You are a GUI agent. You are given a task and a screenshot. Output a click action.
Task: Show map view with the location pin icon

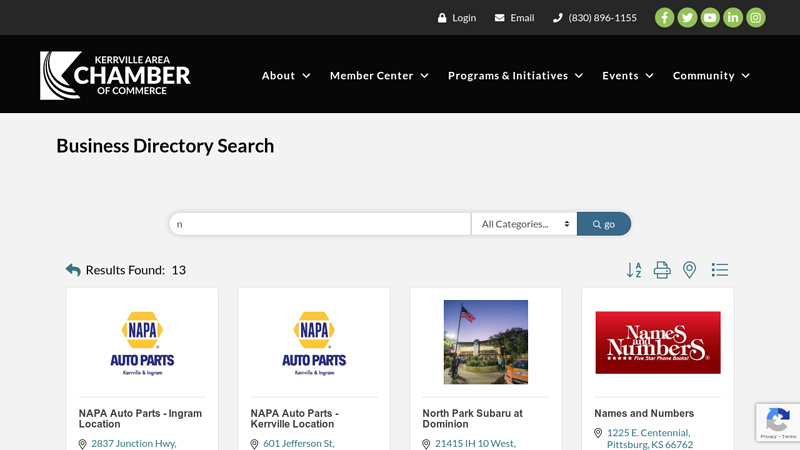pos(689,270)
